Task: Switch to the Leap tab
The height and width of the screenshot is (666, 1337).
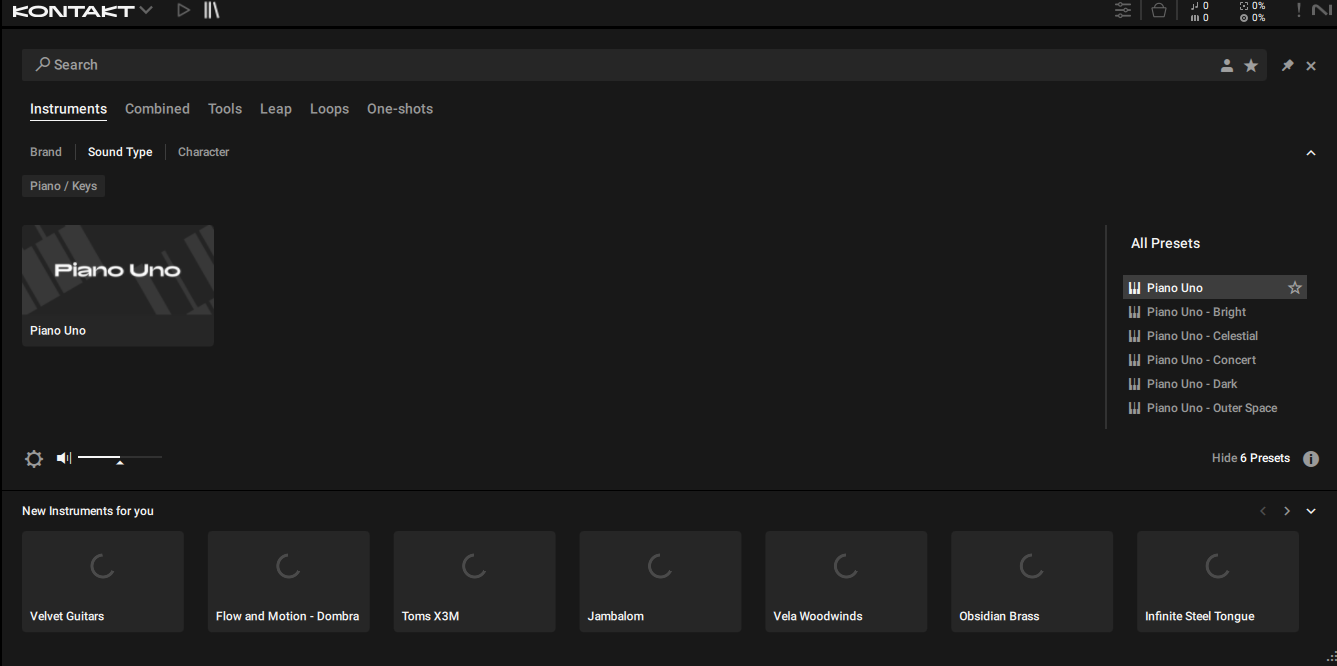Action: (x=276, y=109)
